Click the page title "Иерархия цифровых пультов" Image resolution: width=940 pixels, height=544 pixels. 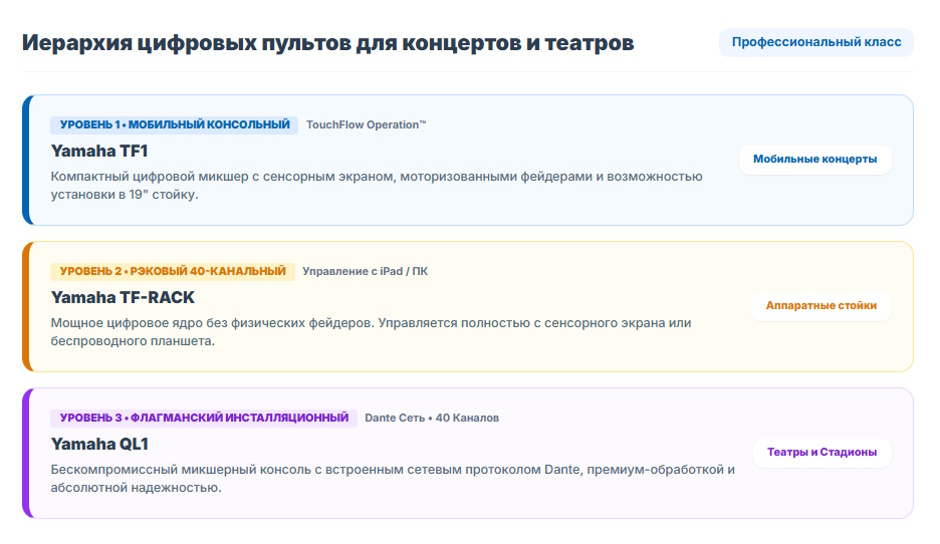point(327,43)
